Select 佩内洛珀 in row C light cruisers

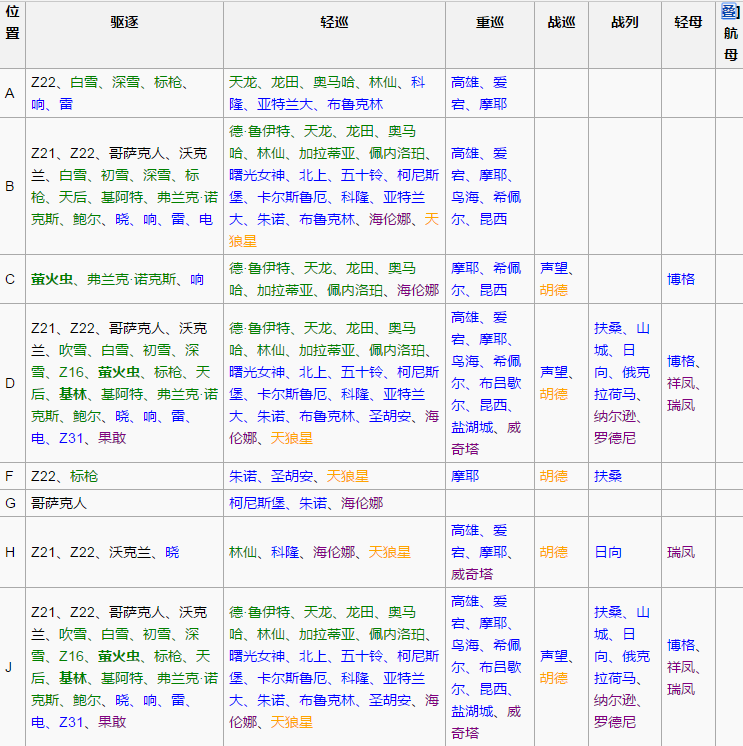coord(355,290)
